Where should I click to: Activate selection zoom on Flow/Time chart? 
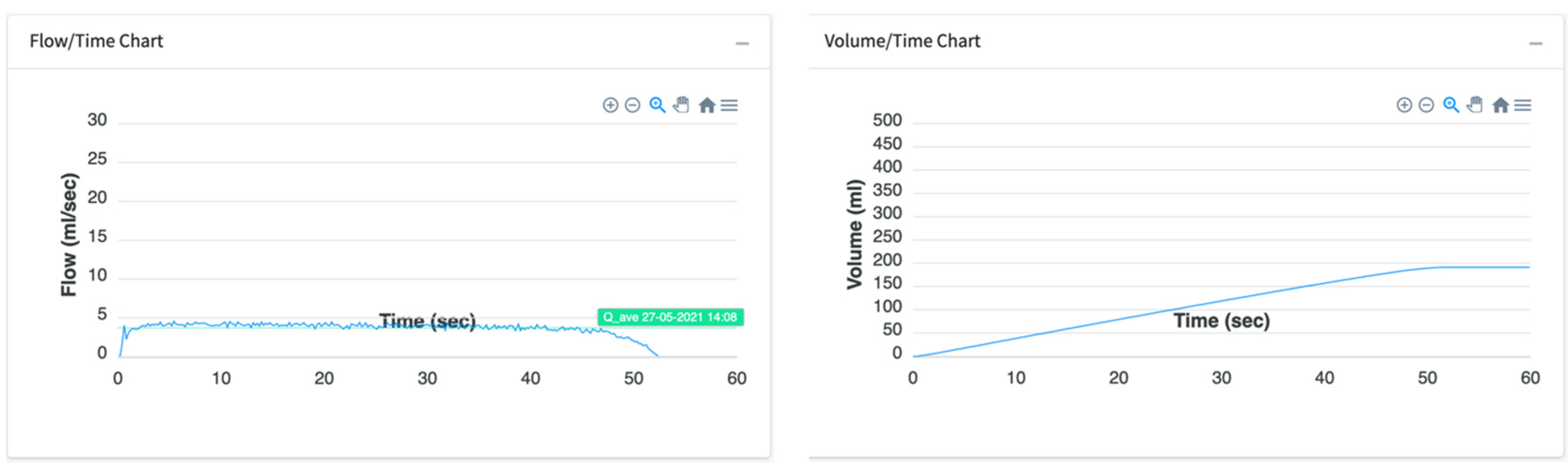click(x=657, y=105)
